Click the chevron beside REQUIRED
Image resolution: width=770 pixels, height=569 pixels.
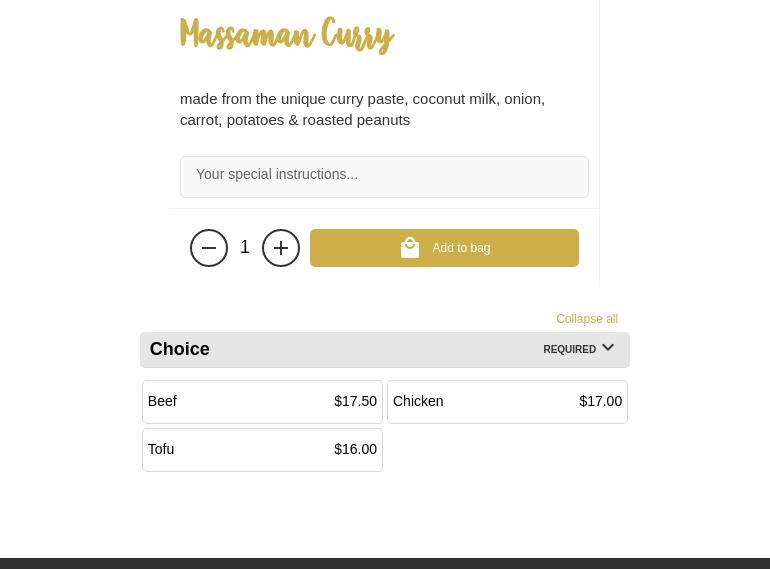[x=608, y=348]
